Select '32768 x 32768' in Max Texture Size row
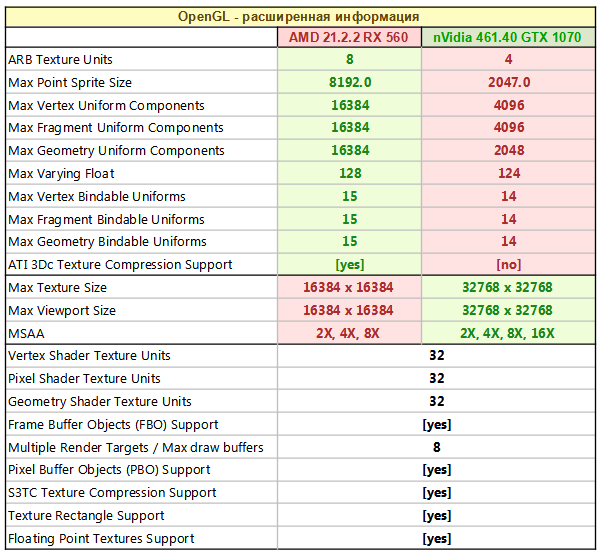 pos(507,287)
